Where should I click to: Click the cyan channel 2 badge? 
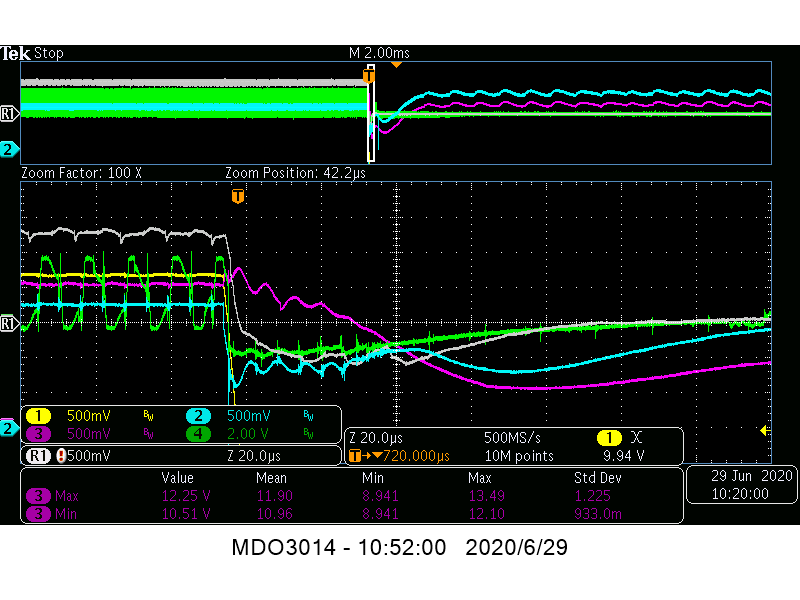(x=198, y=416)
